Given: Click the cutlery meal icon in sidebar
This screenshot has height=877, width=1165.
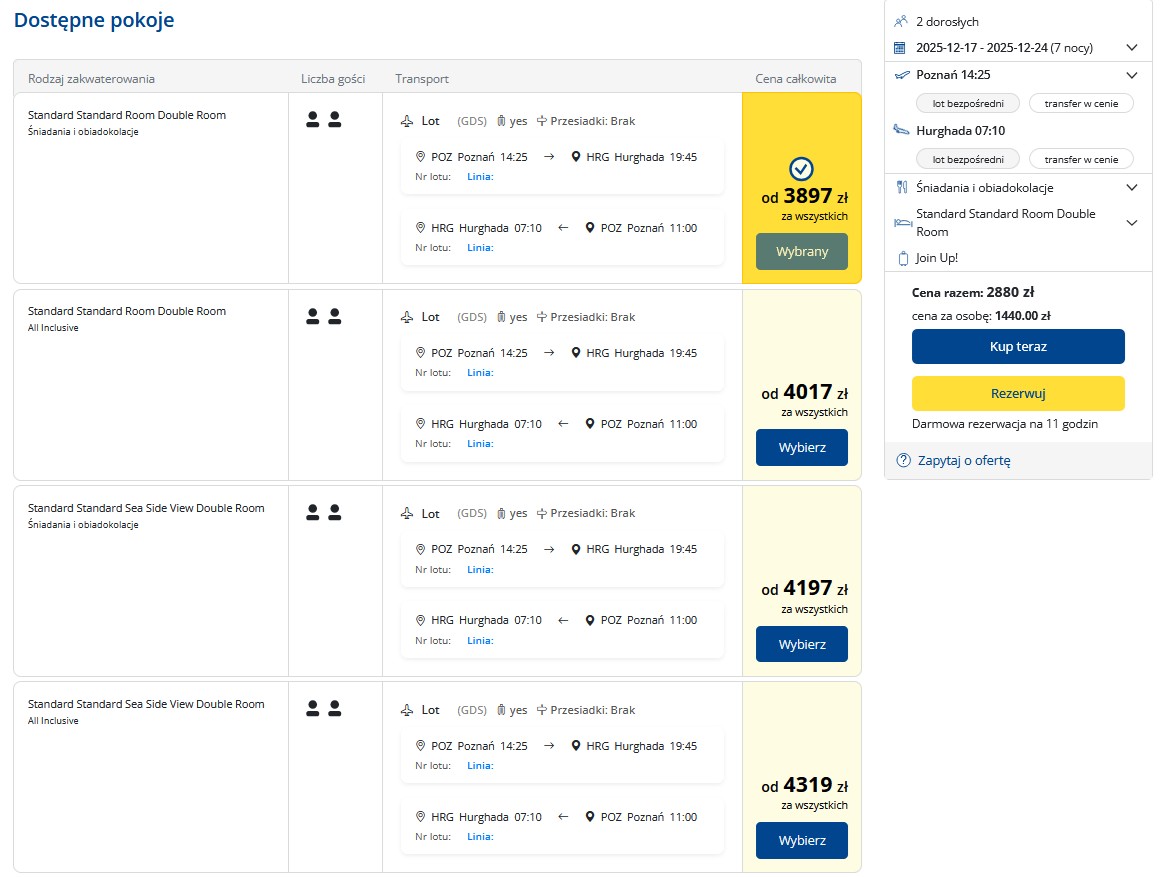Looking at the screenshot, I should 902,187.
